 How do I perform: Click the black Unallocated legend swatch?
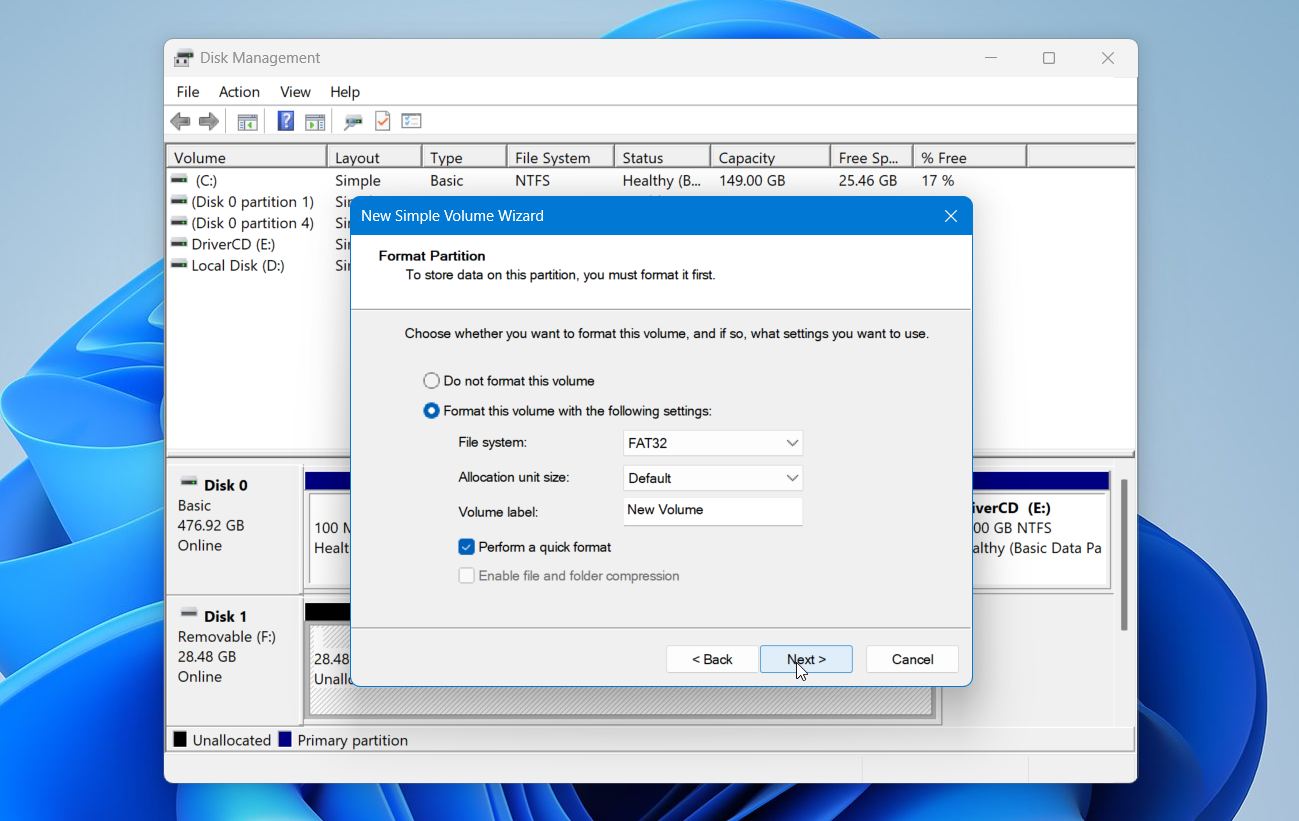(180, 740)
